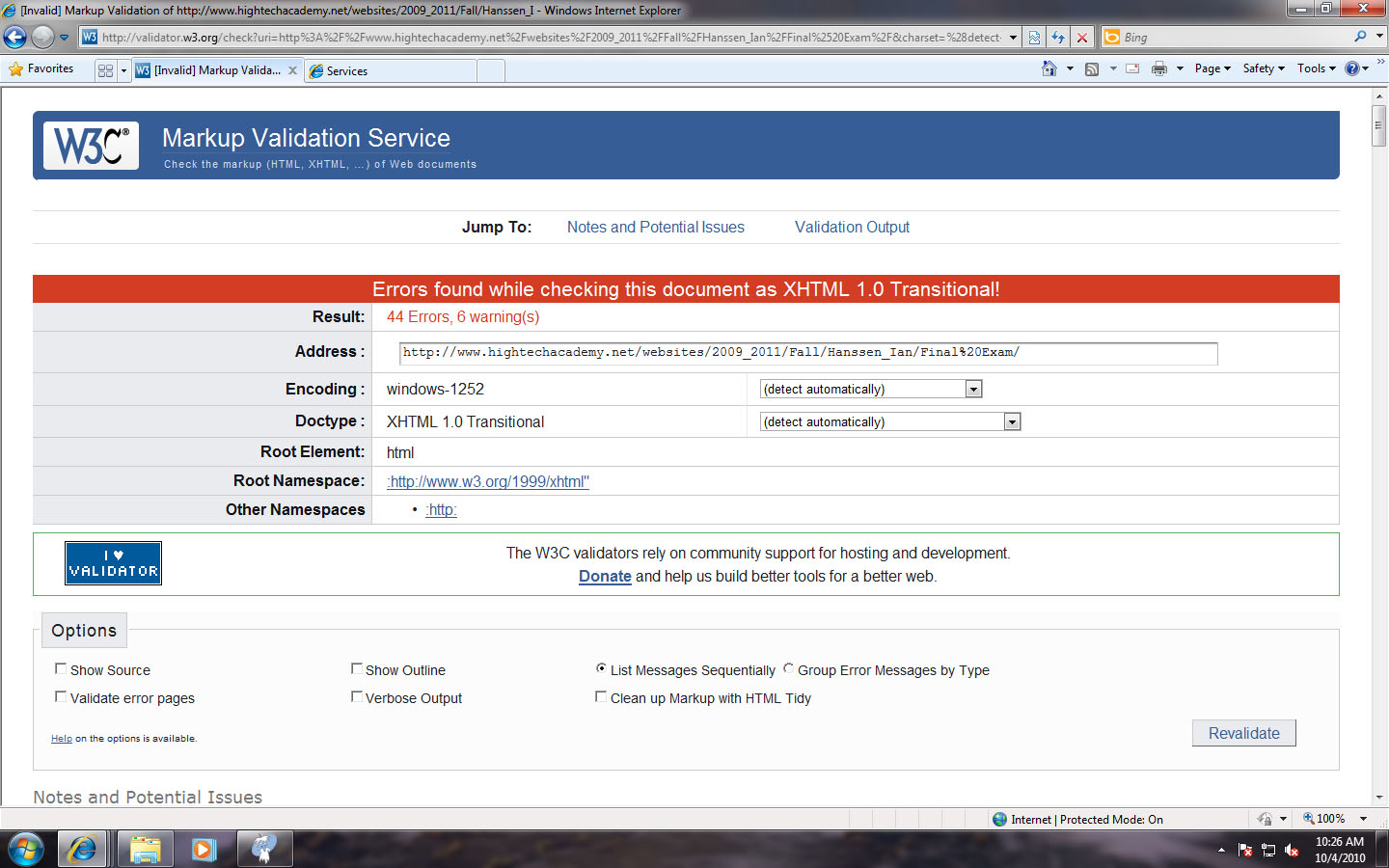
Task: Click the Address URL input field
Action: click(807, 353)
